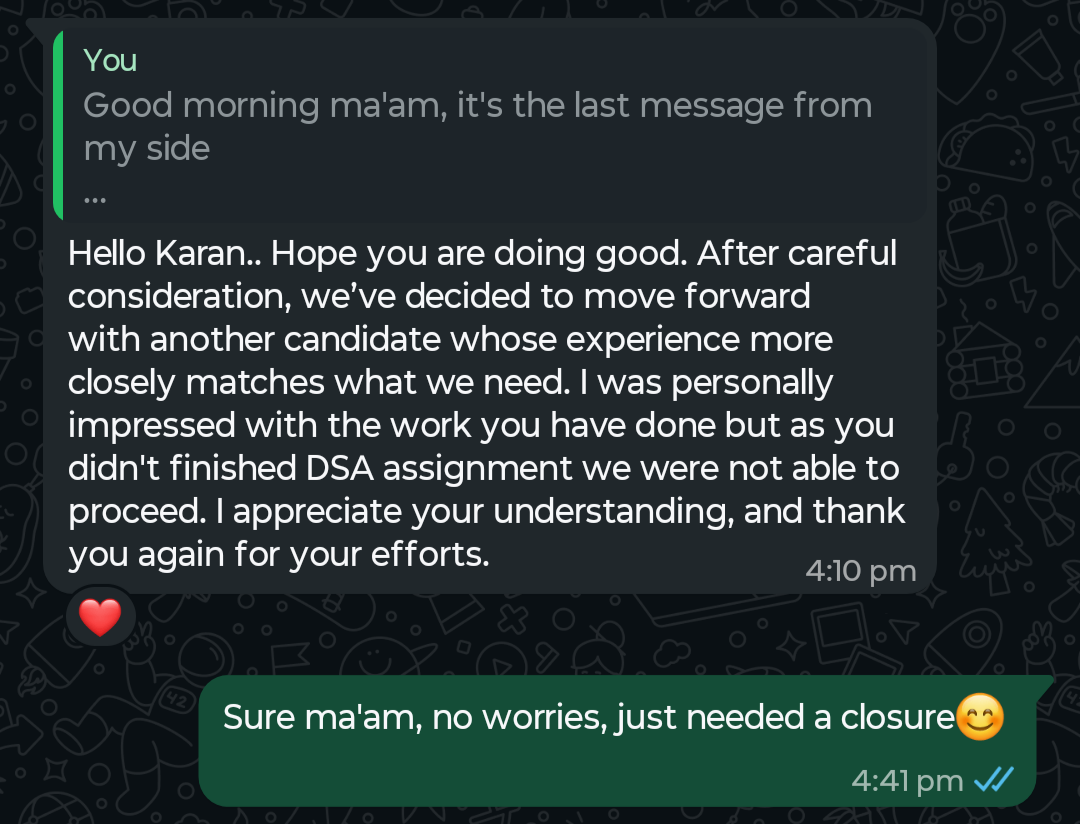Click the word "closure" in sent message
Viewport: 1080px width, 824px height.
click(897, 718)
